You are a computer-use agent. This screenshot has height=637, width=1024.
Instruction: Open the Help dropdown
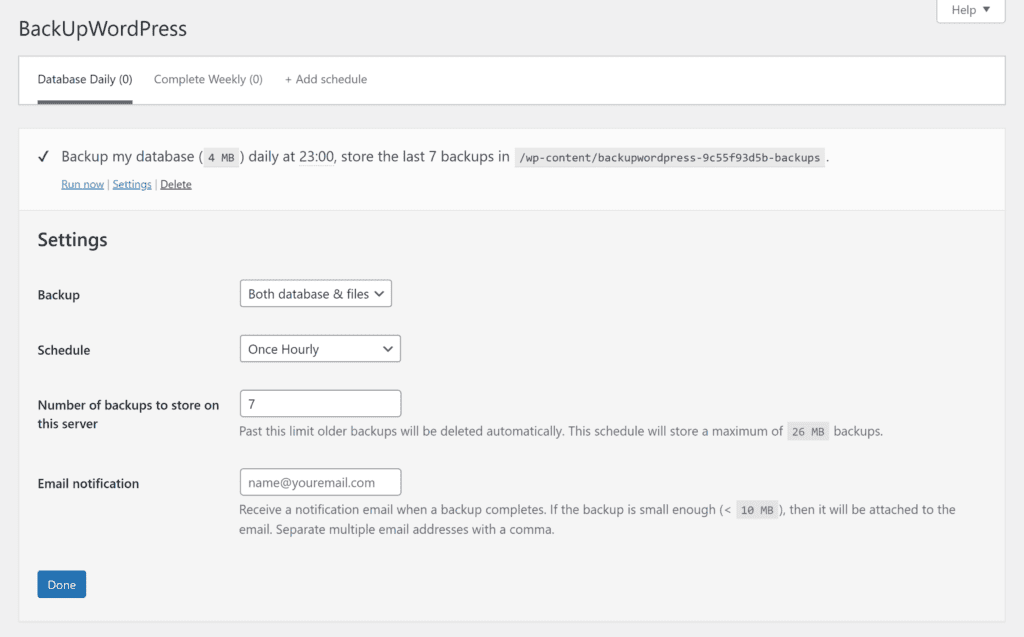pyautogui.click(x=970, y=10)
